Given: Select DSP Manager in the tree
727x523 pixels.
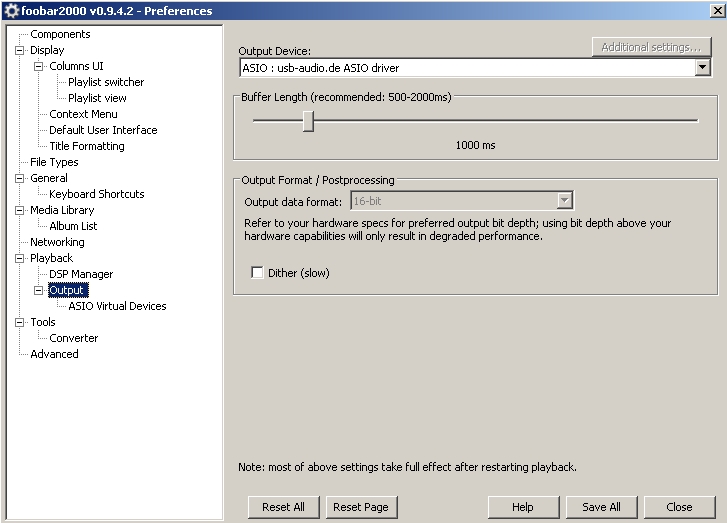Looking at the screenshot, I should click(81, 274).
